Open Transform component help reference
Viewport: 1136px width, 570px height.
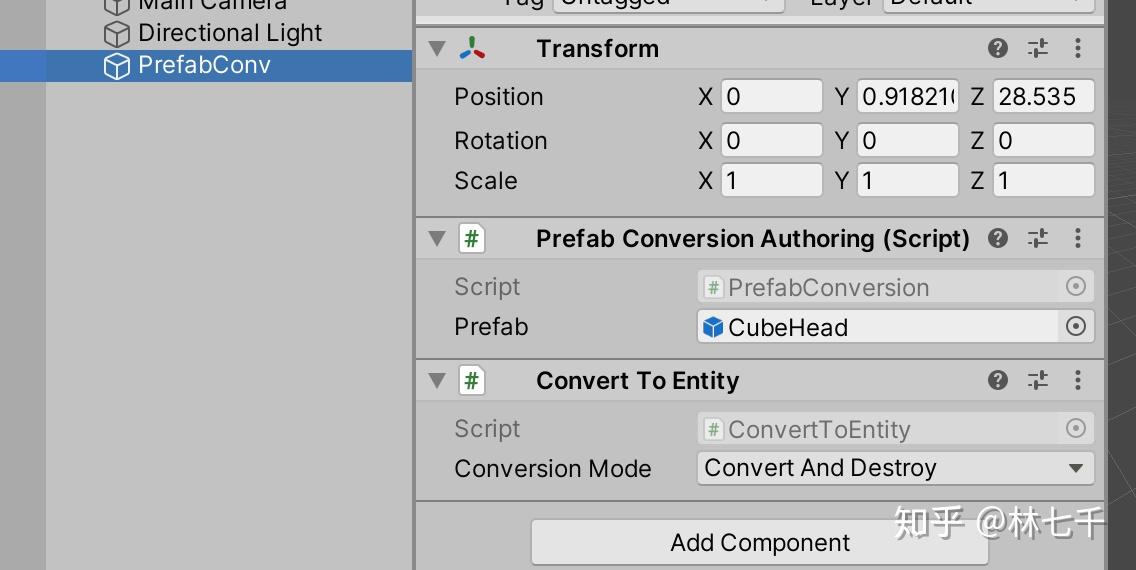tap(997, 48)
